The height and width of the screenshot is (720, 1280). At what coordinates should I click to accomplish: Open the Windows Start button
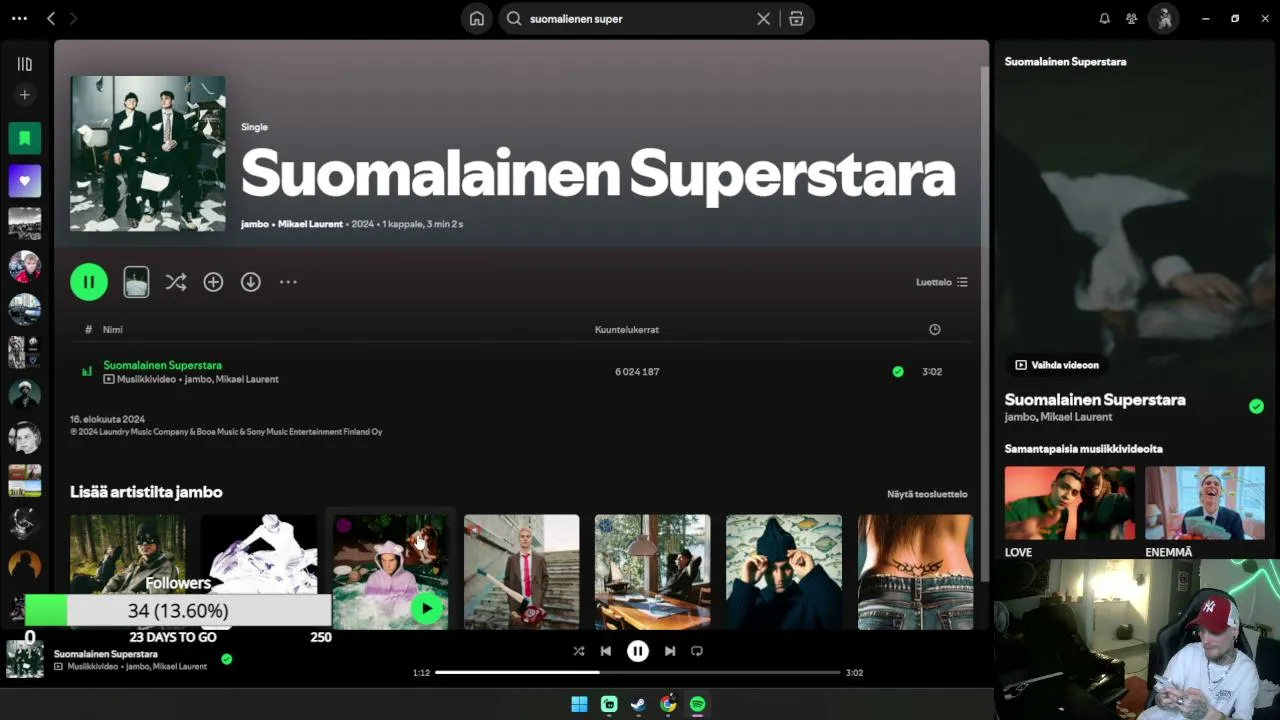[x=579, y=704]
